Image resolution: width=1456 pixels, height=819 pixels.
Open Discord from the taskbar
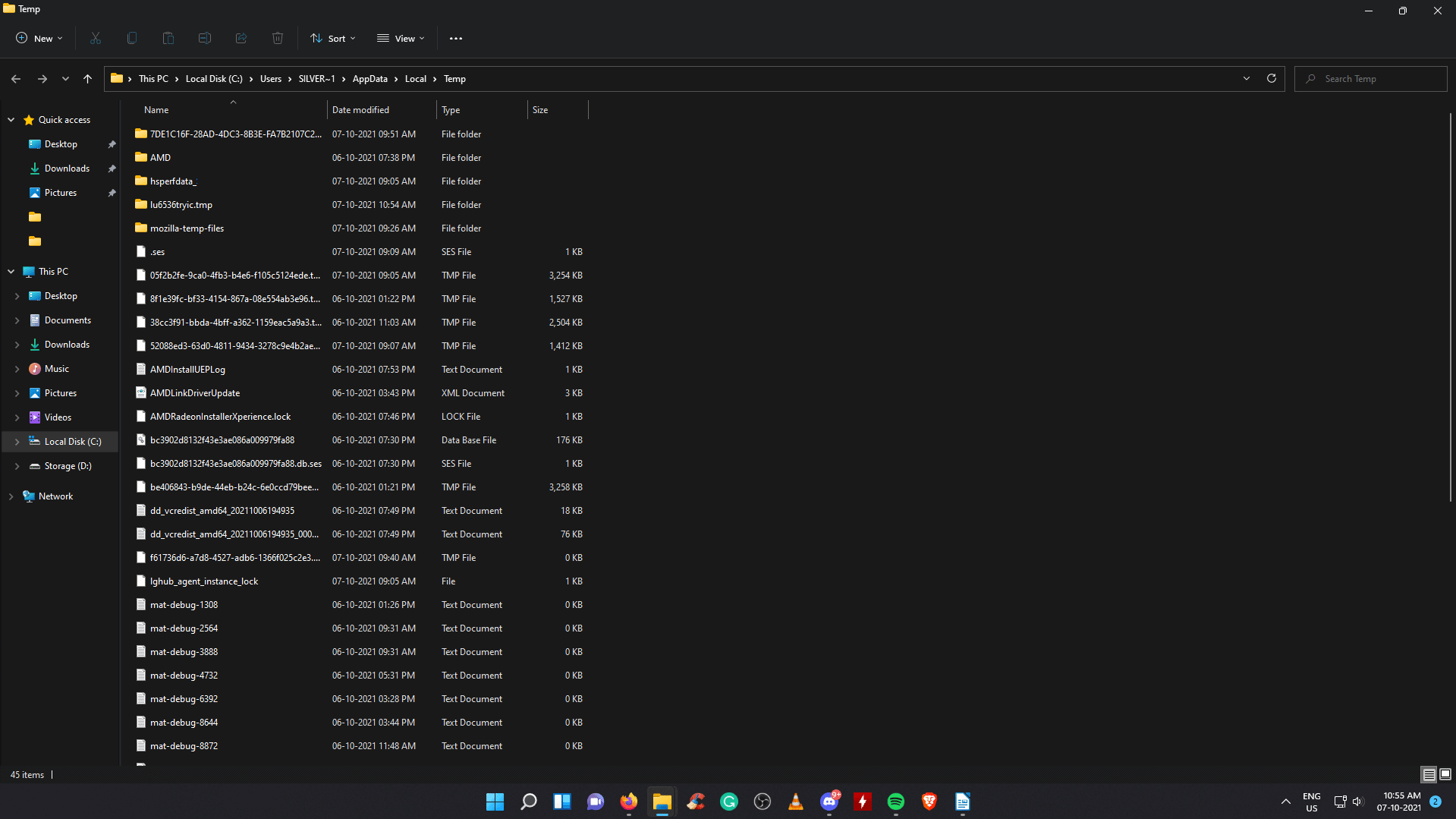tap(829, 802)
